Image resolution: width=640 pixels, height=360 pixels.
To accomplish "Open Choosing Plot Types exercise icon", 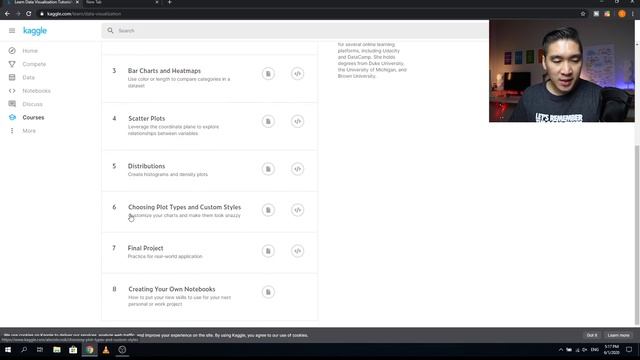I will [x=297, y=210].
